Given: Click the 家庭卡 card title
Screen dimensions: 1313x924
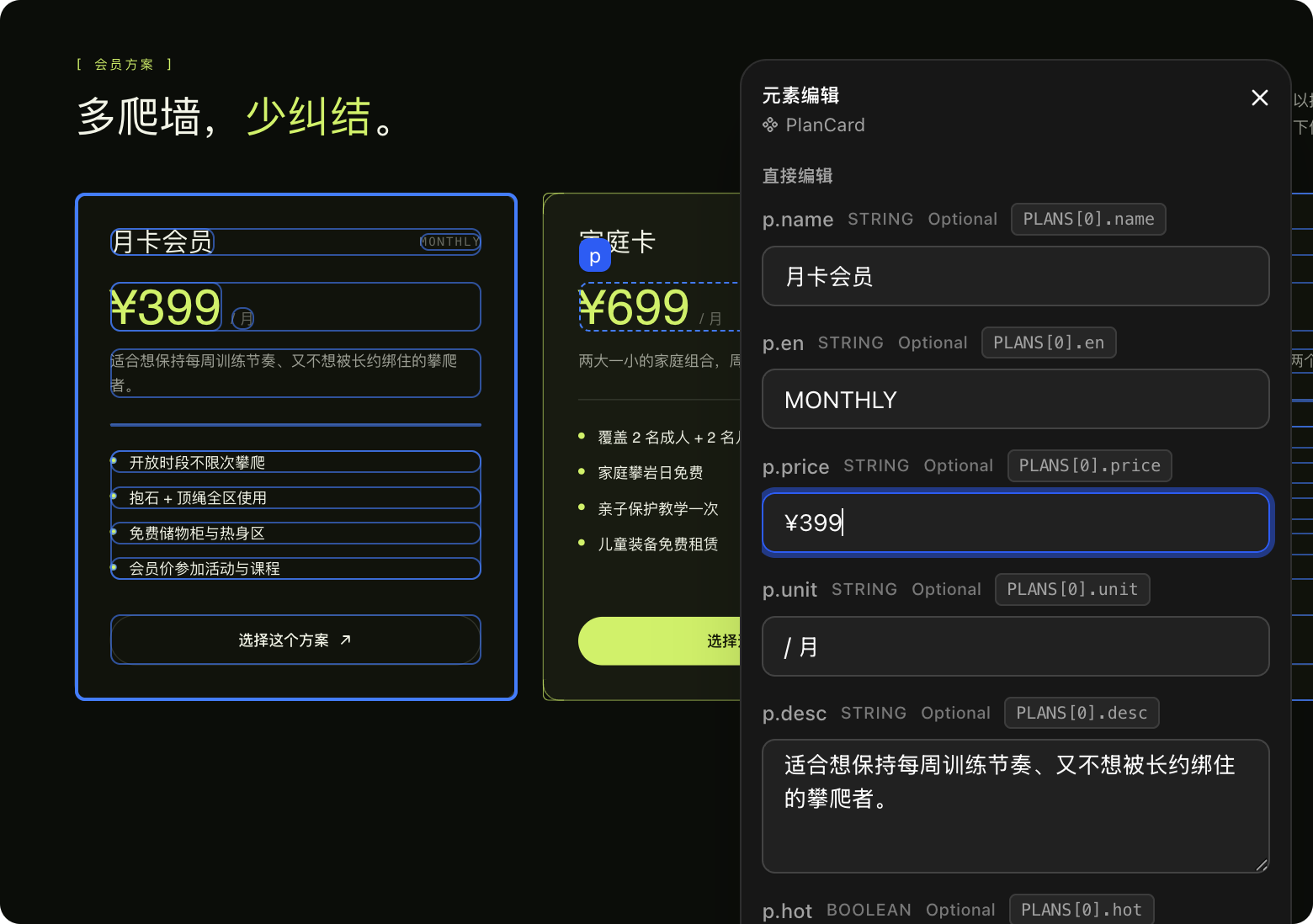Looking at the screenshot, I should pyautogui.click(x=617, y=242).
